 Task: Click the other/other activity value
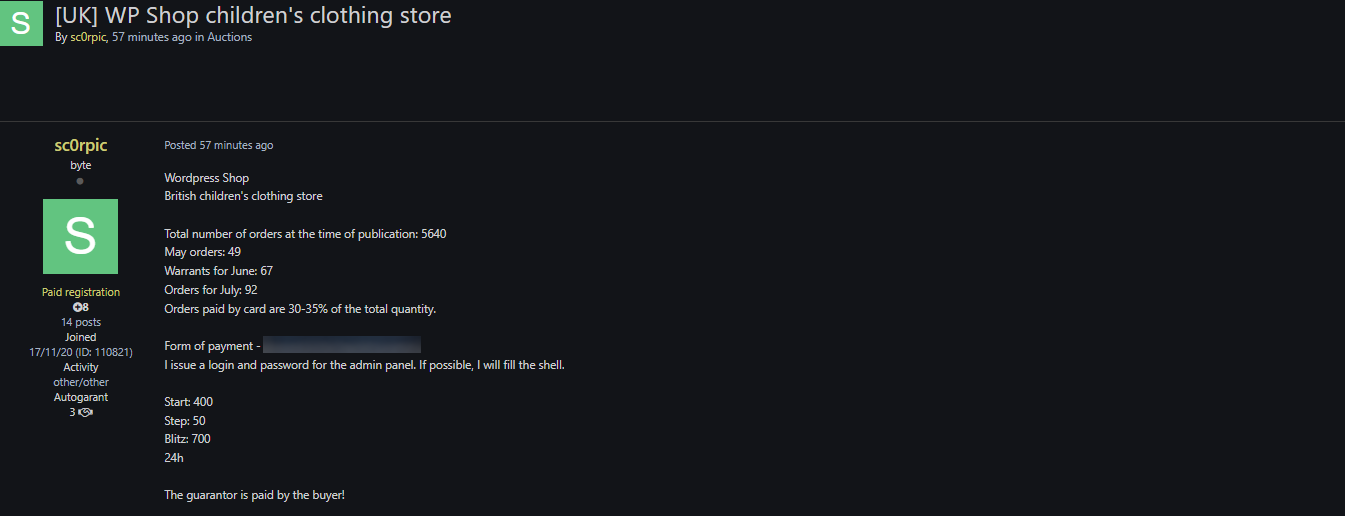coord(81,382)
